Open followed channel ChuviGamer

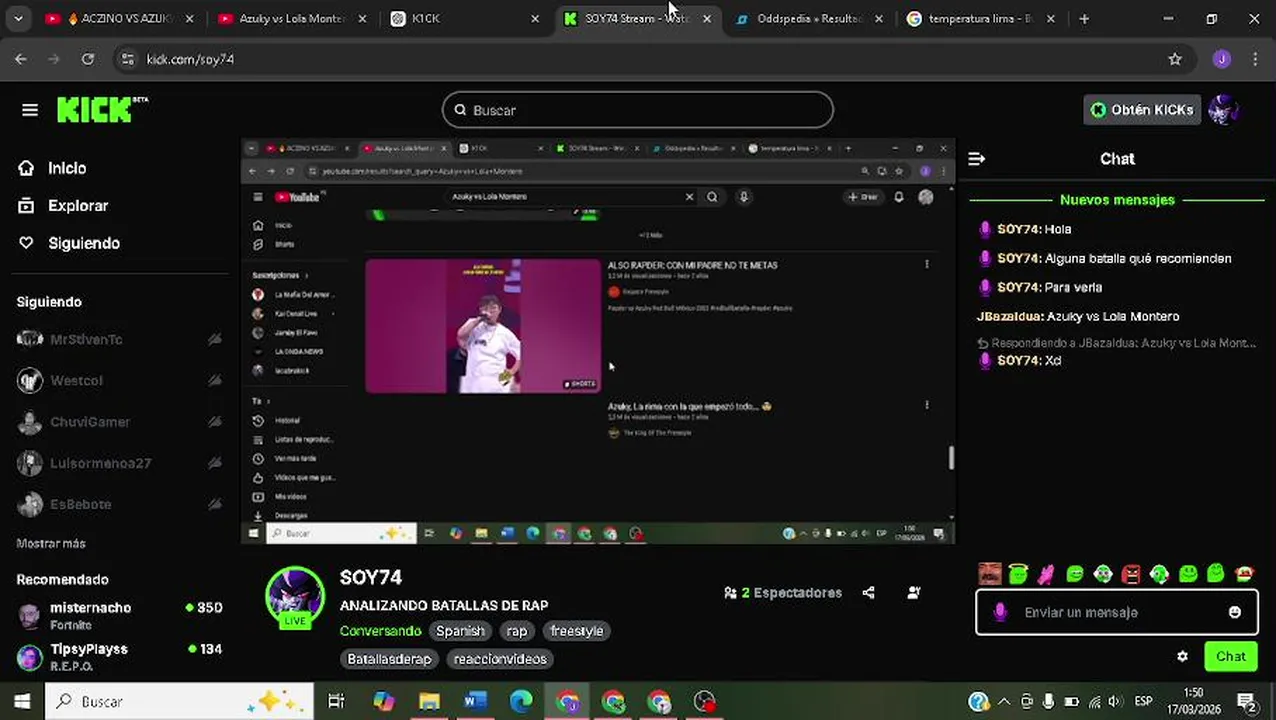[x=90, y=422]
